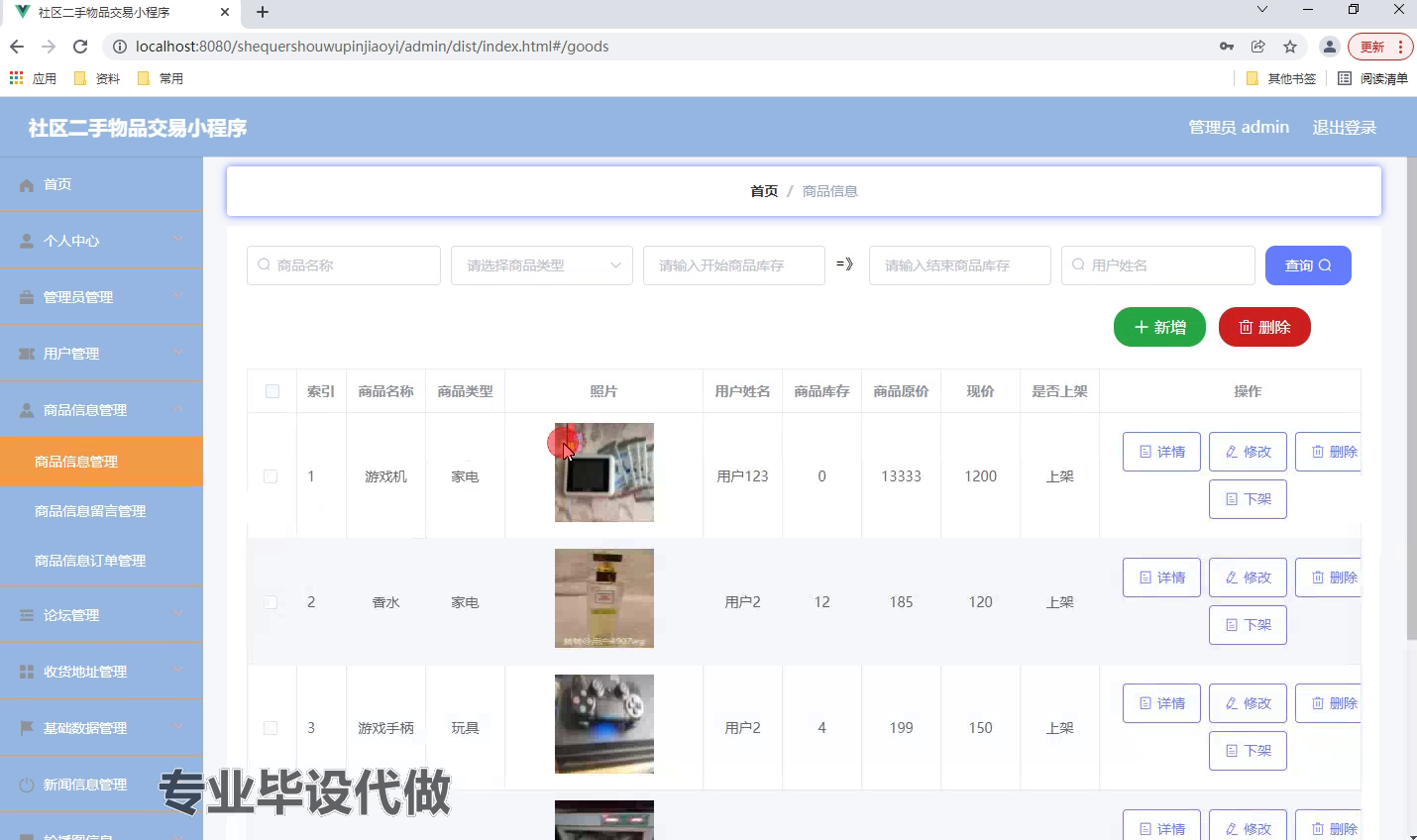The image size is (1417, 840).
Task: Select the highlighted 商品信息管理 submenu item
Action: (101, 462)
